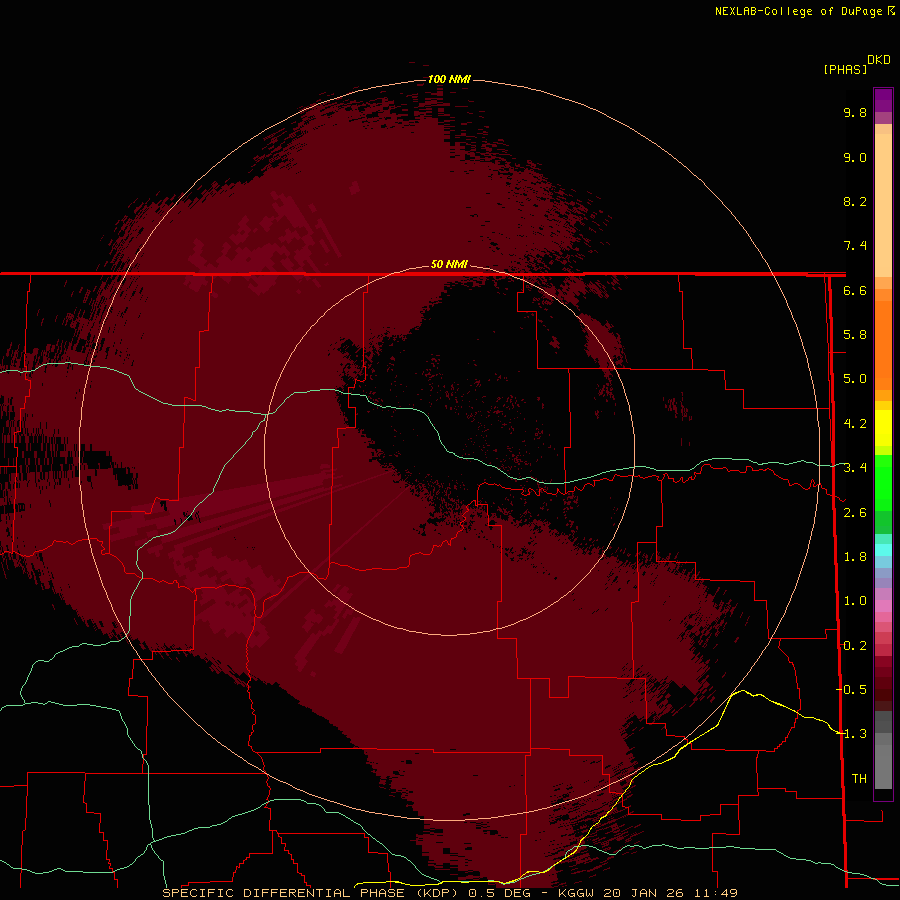Click the 6.6 legend value
This screenshot has width=900, height=900.
coord(855,290)
